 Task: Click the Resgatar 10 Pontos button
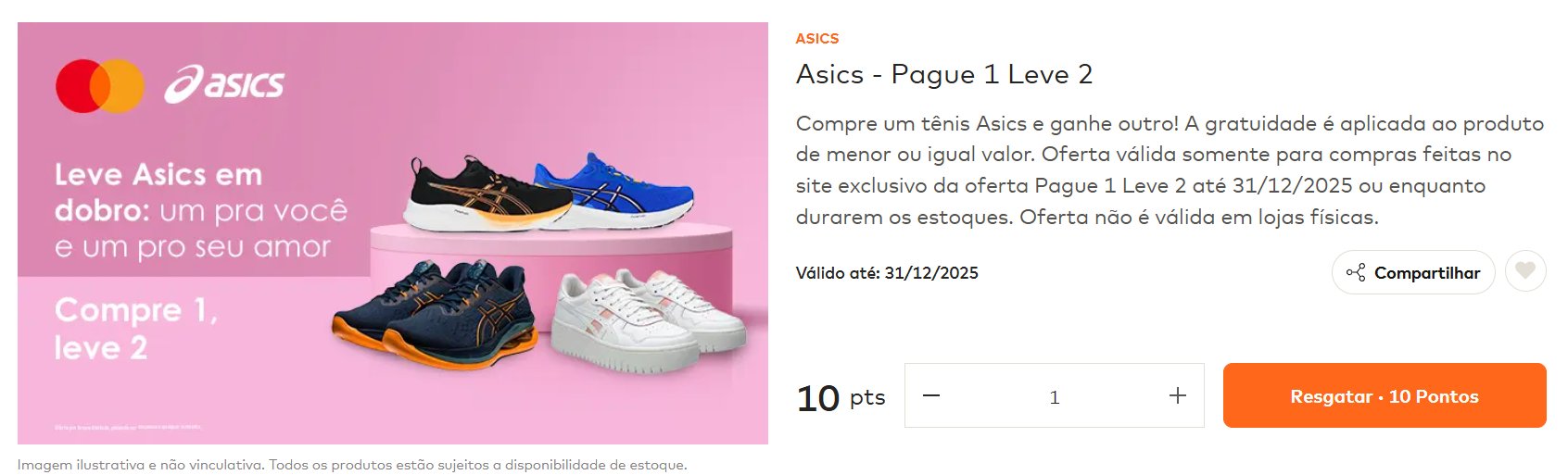[x=1385, y=395]
